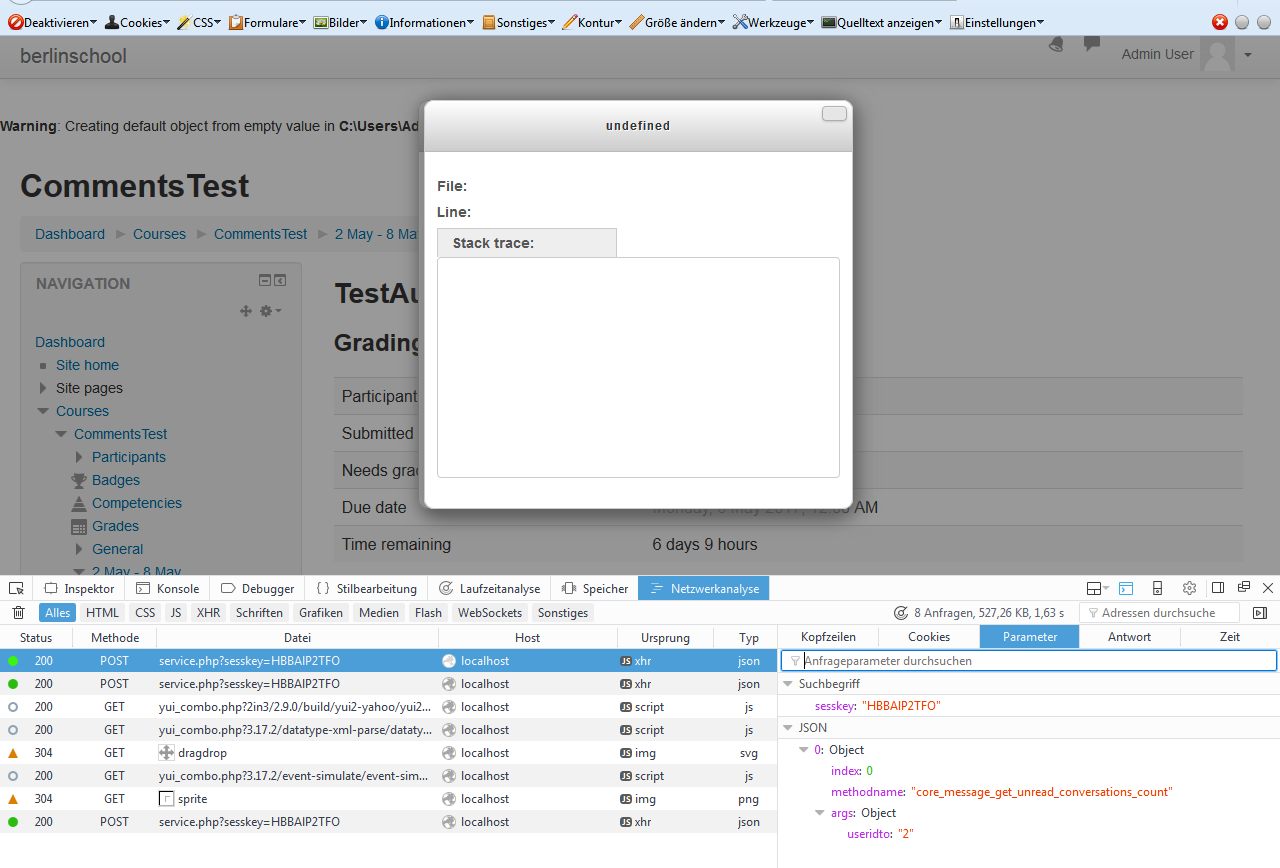Open the Werkzeuge toolbar menu

click(773, 22)
